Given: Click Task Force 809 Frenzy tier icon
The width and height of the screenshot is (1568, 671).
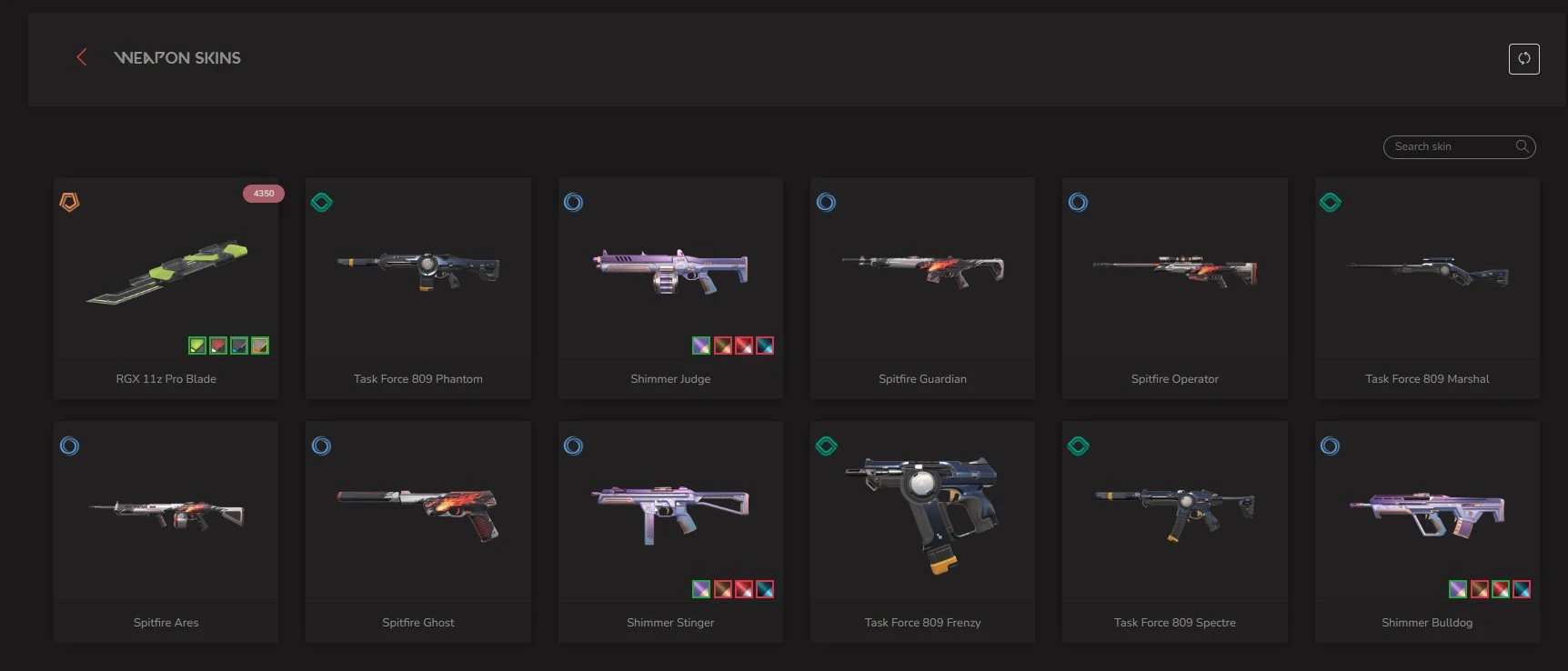Looking at the screenshot, I should [826, 446].
